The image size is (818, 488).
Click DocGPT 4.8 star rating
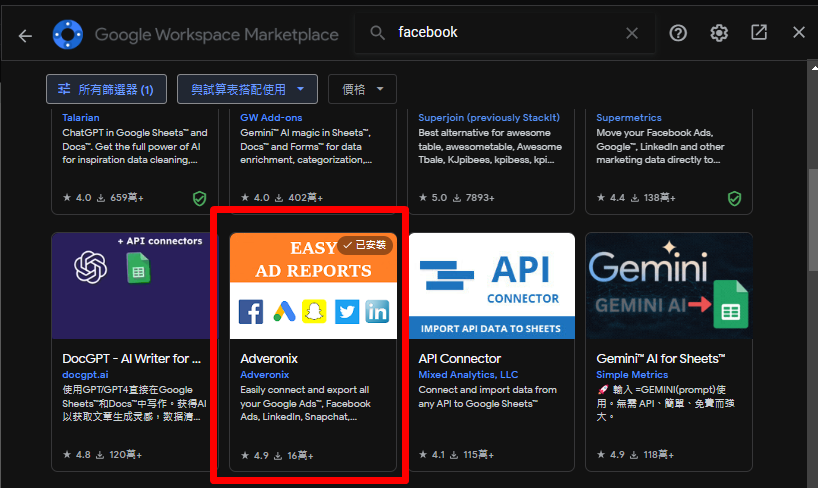click(77, 455)
